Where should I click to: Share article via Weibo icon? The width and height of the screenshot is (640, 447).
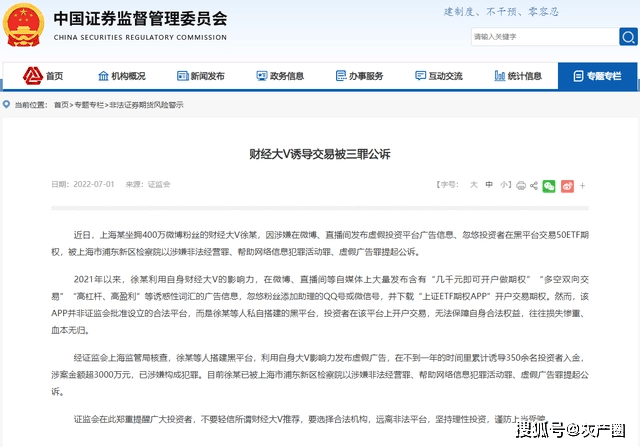coord(566,185)
